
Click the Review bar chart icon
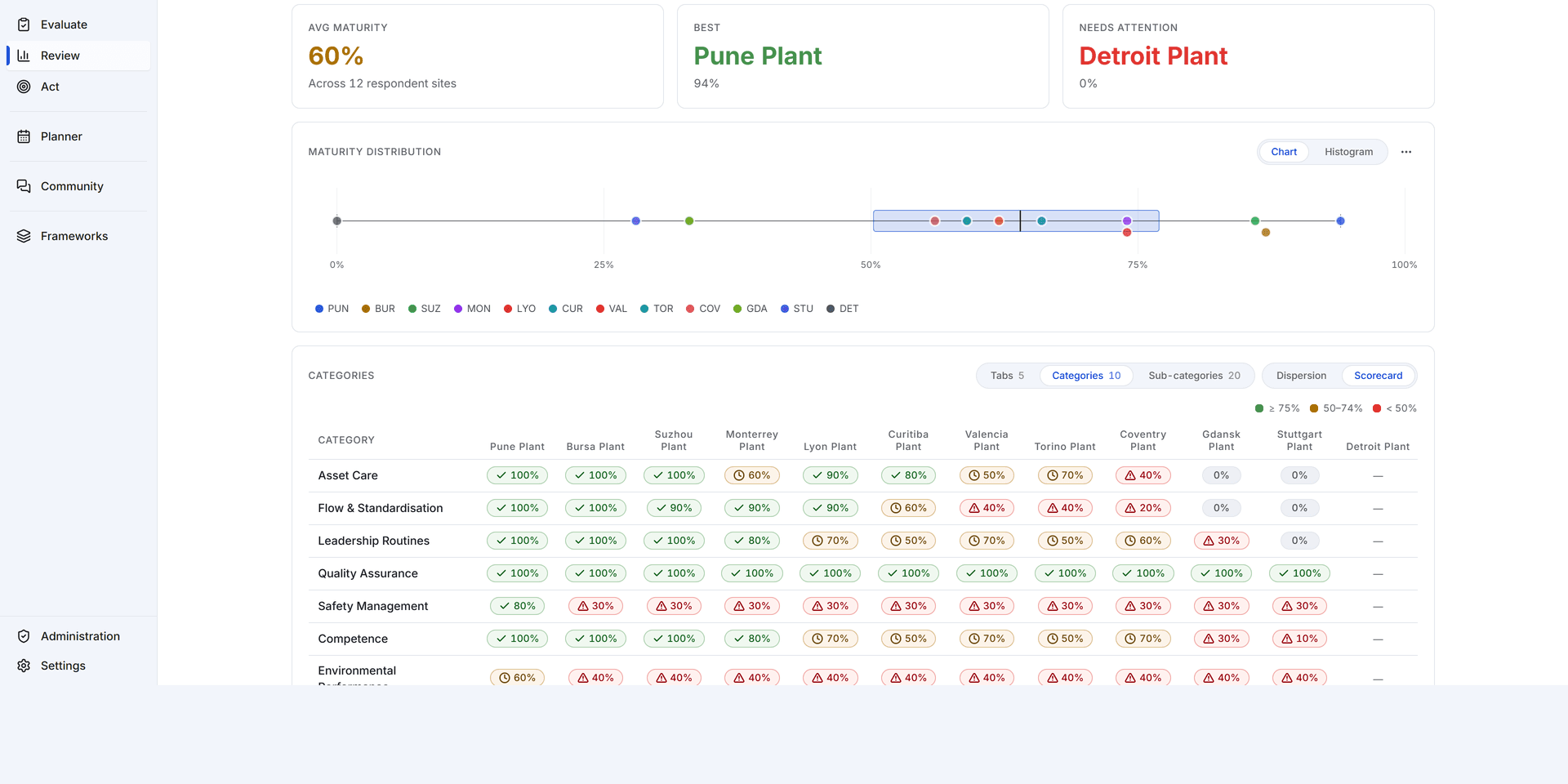24,56
